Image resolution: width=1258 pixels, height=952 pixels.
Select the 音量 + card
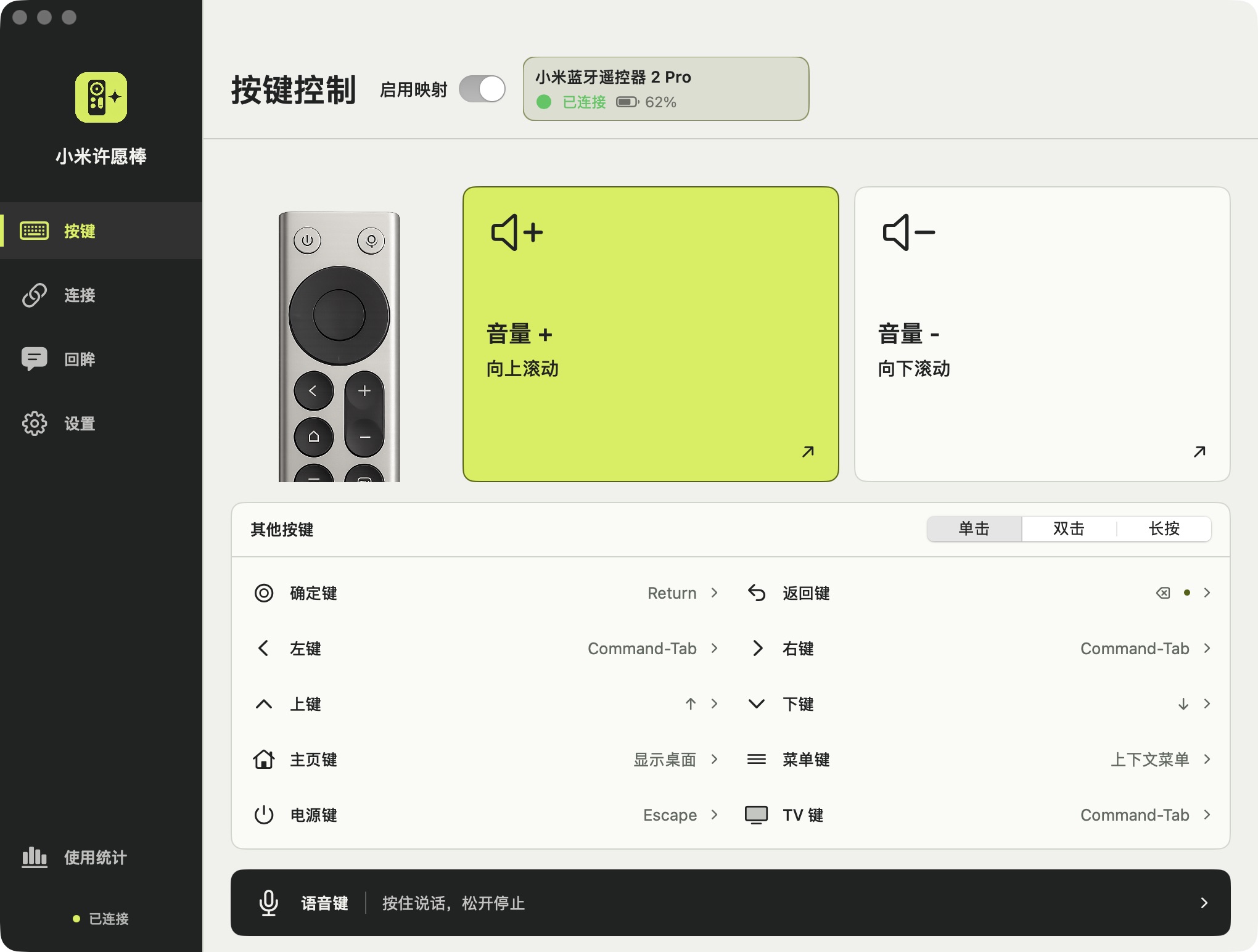click(x=651, y=334)
